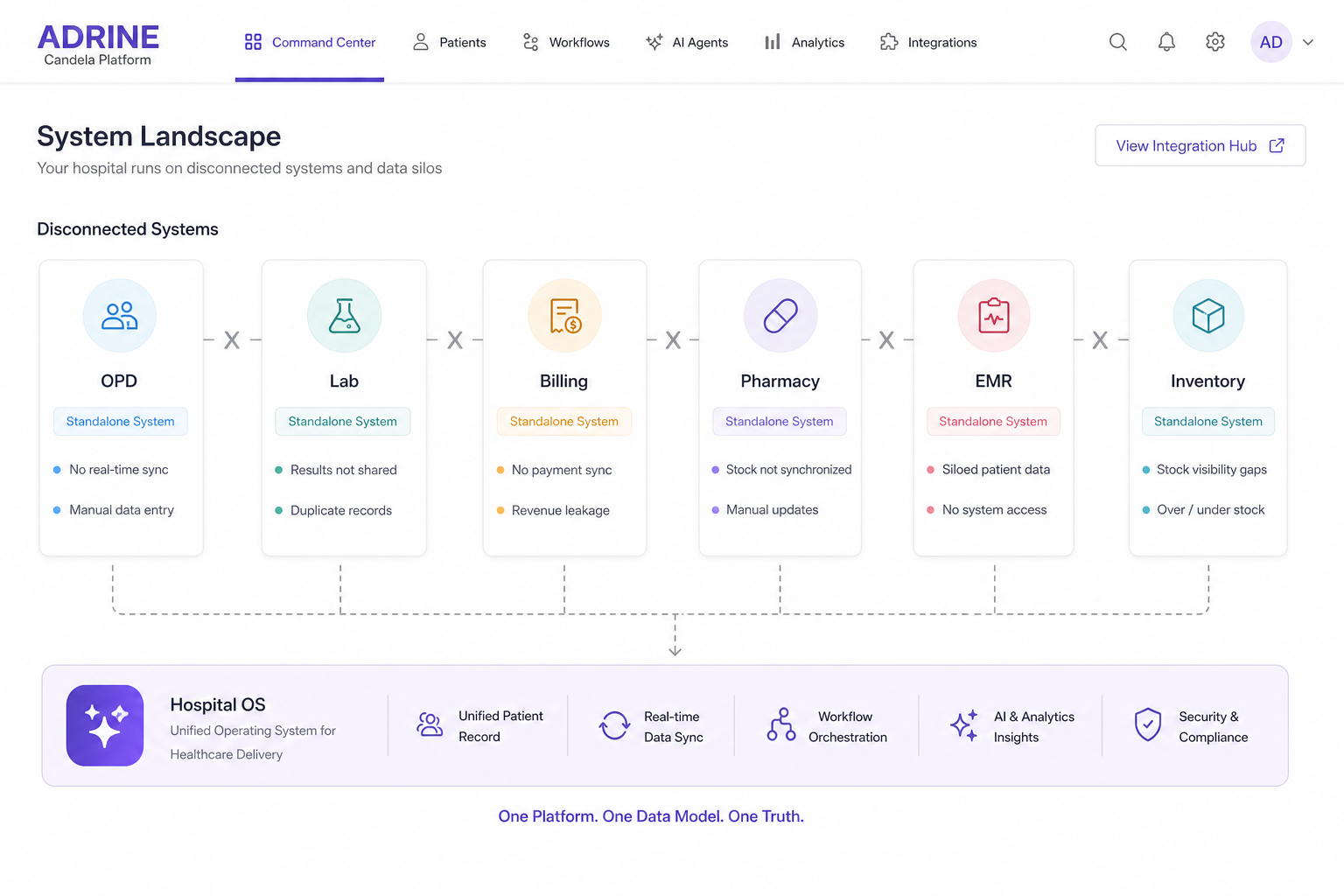This screenshot has width=1344, height=896.
Task: Click 'Workflow Orchestration' label
Action: (848, 726)
